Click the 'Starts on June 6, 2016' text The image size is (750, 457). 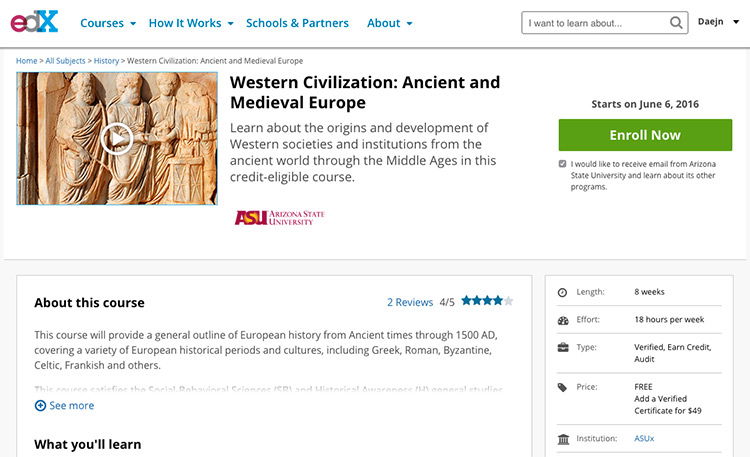[x=645, y=104]
